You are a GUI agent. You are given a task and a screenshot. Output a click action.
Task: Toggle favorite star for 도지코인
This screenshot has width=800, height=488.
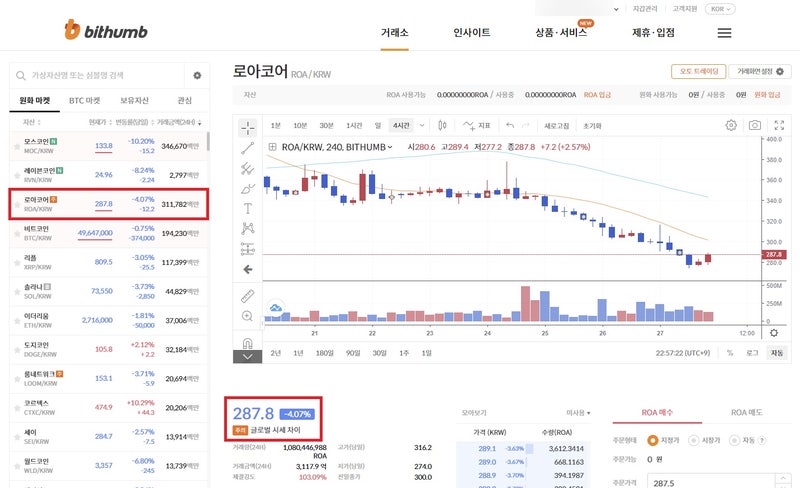click(x=17, y=350)
